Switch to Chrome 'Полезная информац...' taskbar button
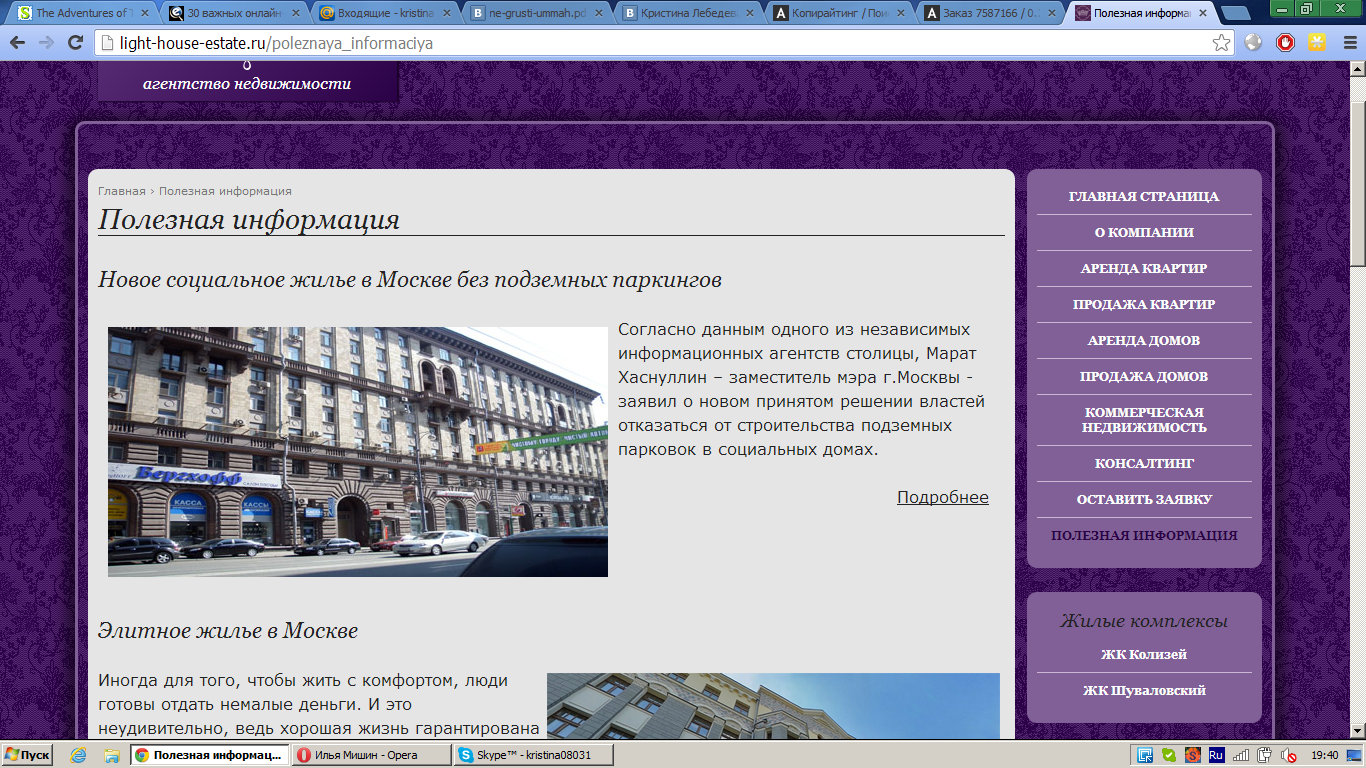This screenshot has width=1366, height=768. click(x=210, y=755)
